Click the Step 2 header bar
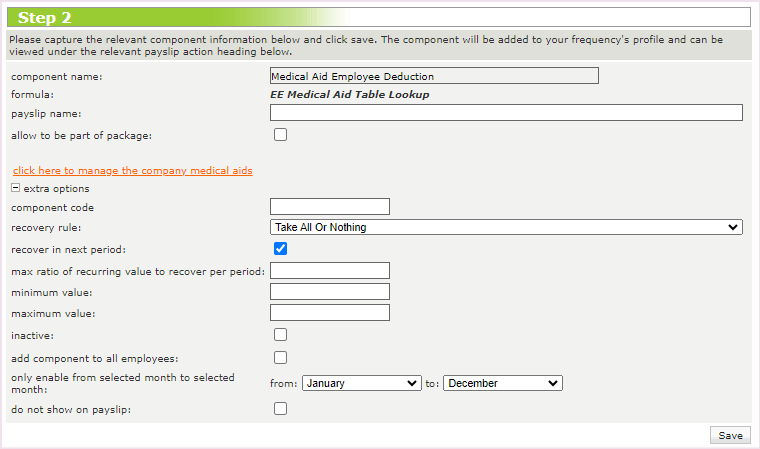The width and height of the screenshot is (760, 449). (x=380, y=17)
